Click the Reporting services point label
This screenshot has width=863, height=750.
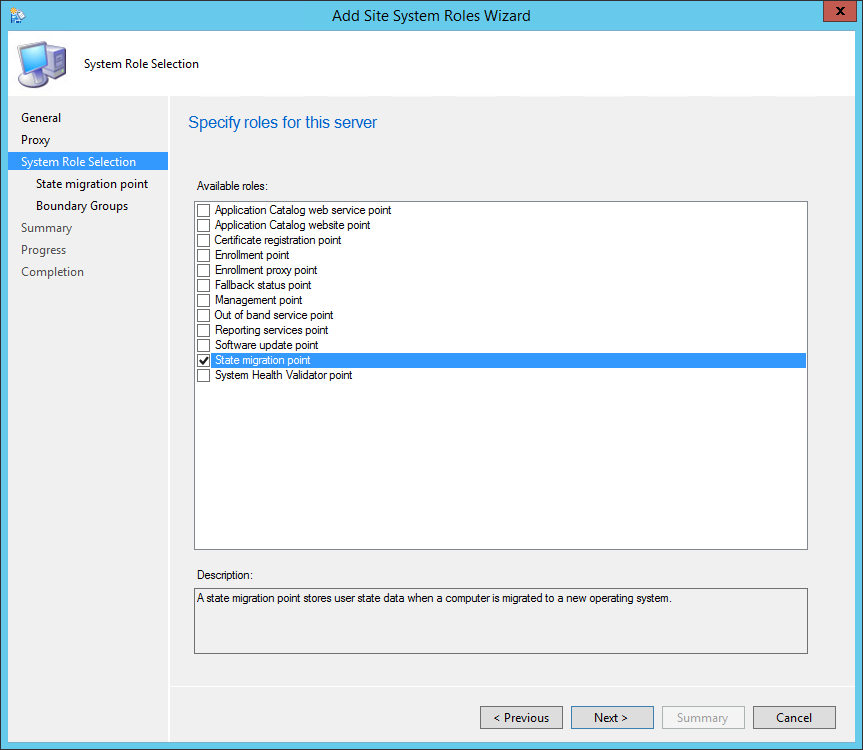[271, 330]
